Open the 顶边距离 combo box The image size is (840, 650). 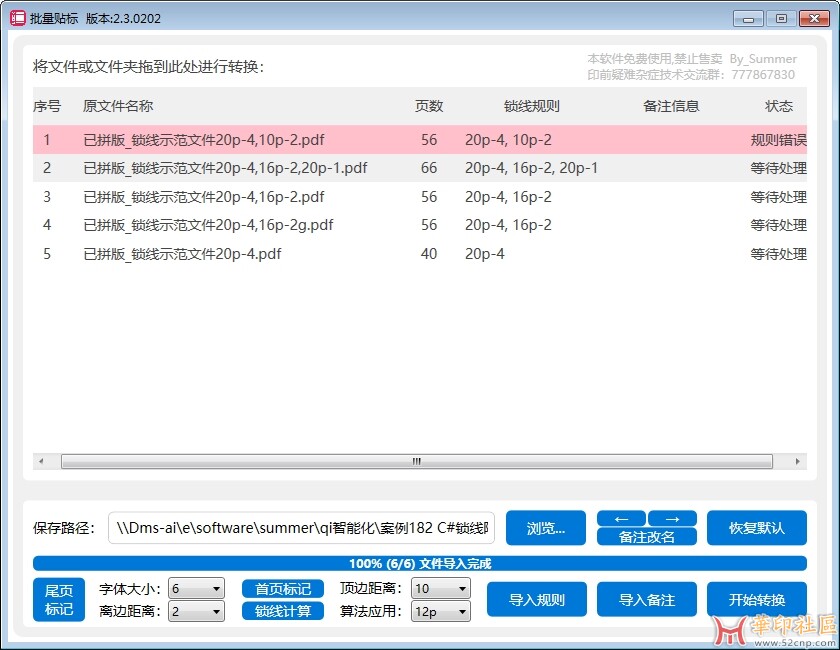pyautogui.click(x=440, y=589)
